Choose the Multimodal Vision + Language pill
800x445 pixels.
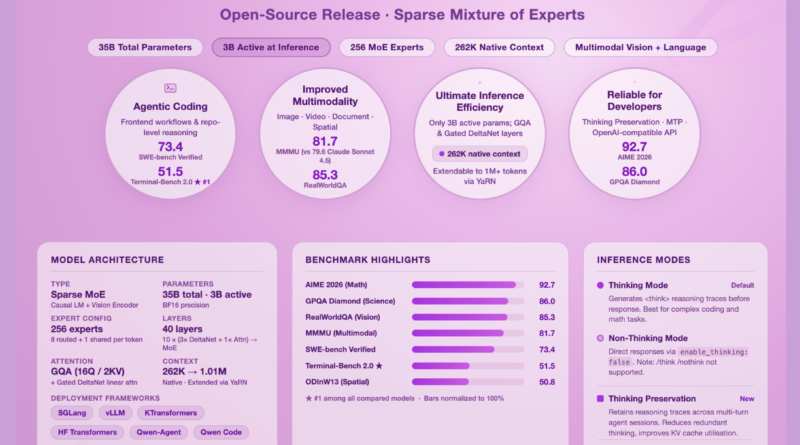[x=640, y=47]
